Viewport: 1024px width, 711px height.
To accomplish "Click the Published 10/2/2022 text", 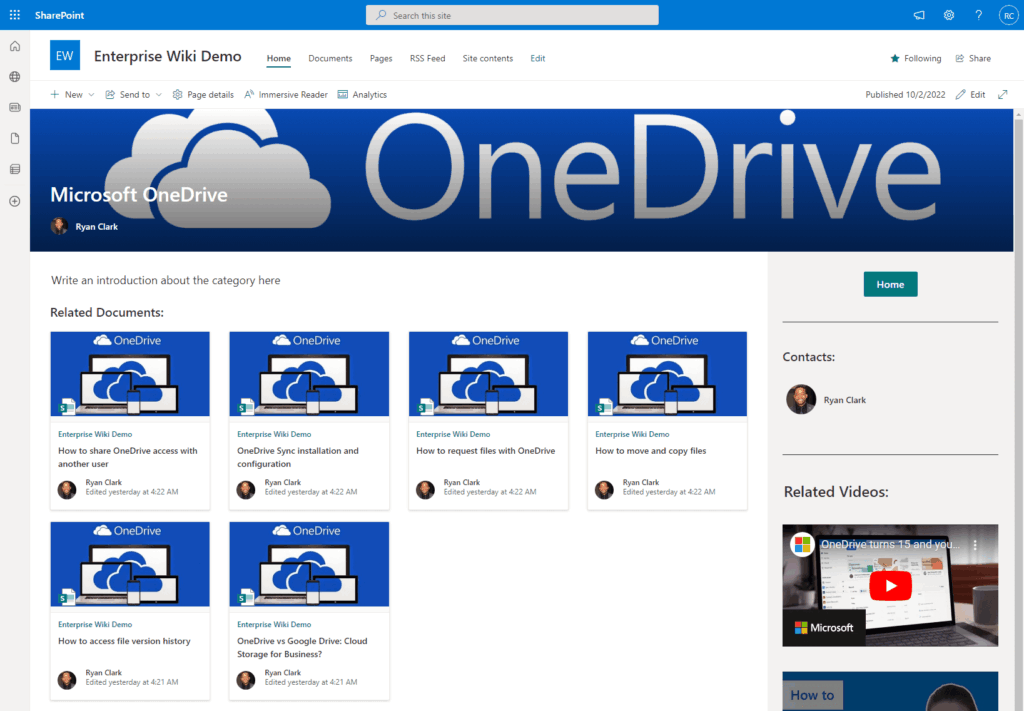I will [905, 95].
